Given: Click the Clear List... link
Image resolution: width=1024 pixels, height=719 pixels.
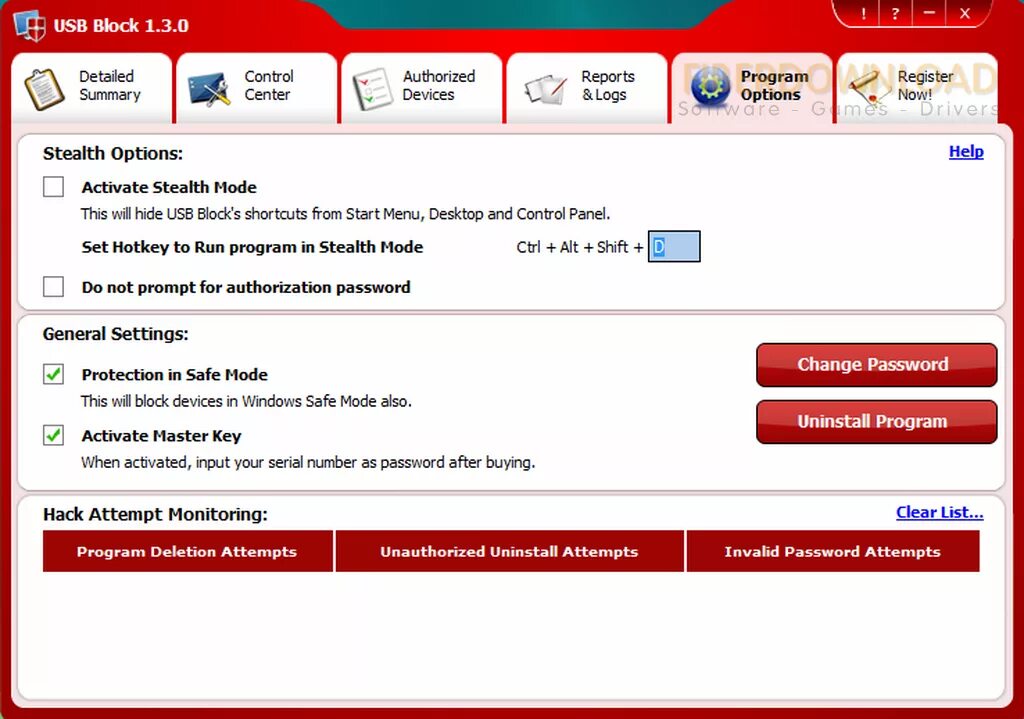Looking at the screenshot, I should 939,513.
